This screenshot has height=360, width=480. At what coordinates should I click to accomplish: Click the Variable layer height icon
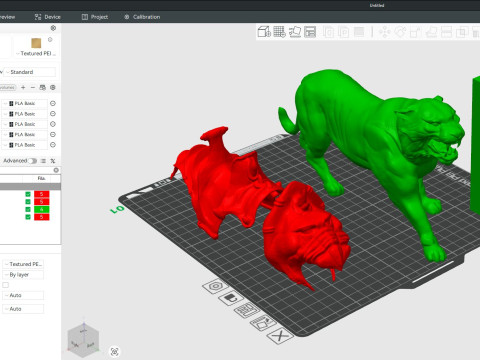pos(359,32)
